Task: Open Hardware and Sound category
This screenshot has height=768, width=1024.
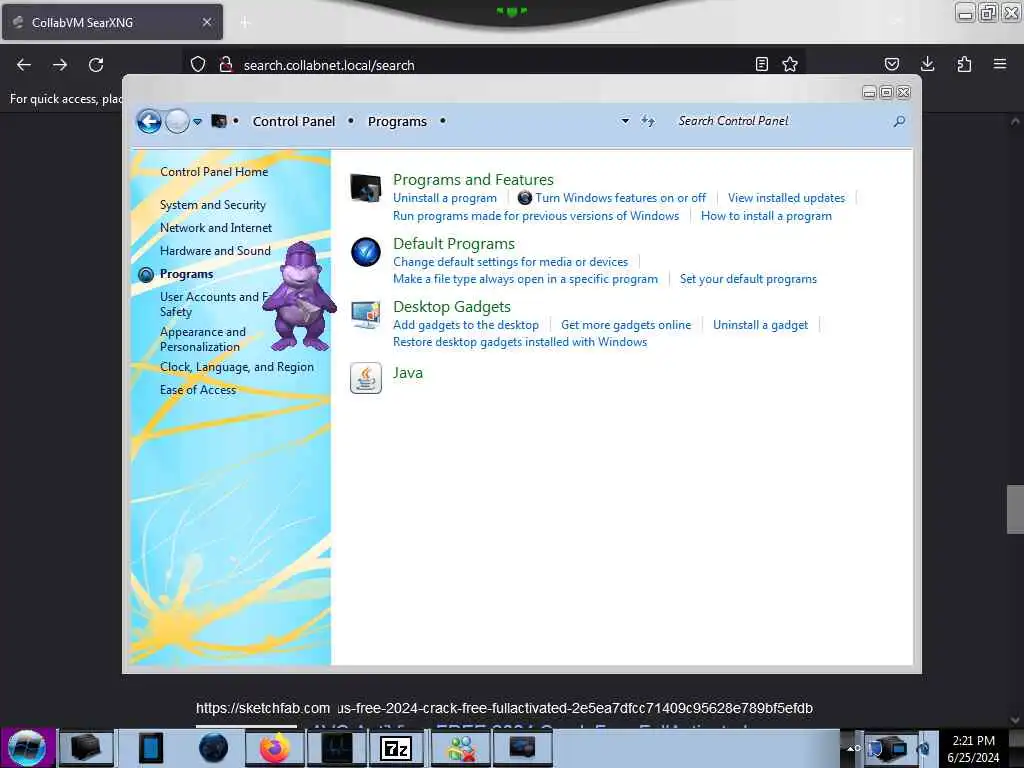Action: coord(215,251)
